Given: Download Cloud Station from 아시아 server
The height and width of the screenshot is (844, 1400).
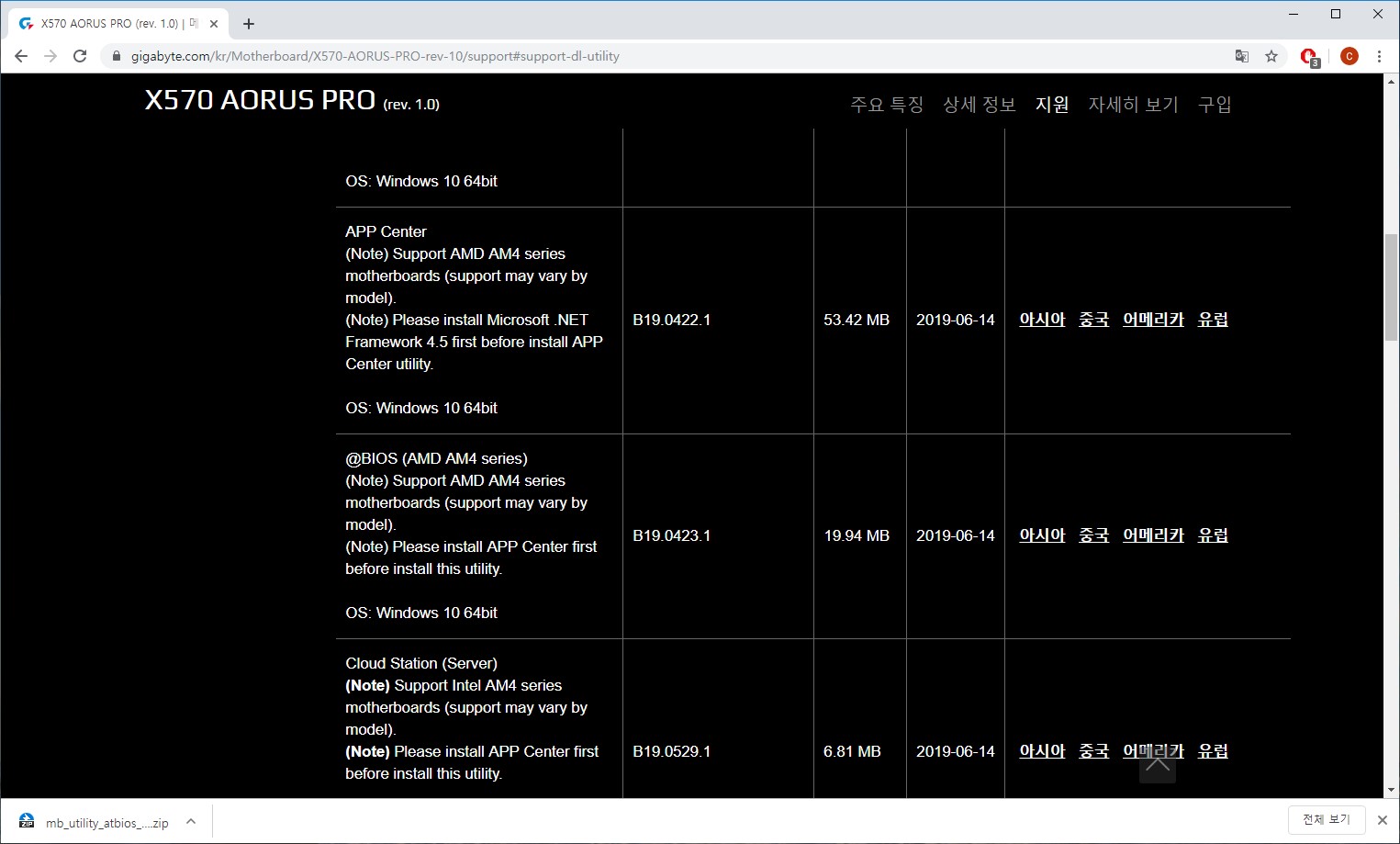Looking at the screenshot, I should (1042, 751).
